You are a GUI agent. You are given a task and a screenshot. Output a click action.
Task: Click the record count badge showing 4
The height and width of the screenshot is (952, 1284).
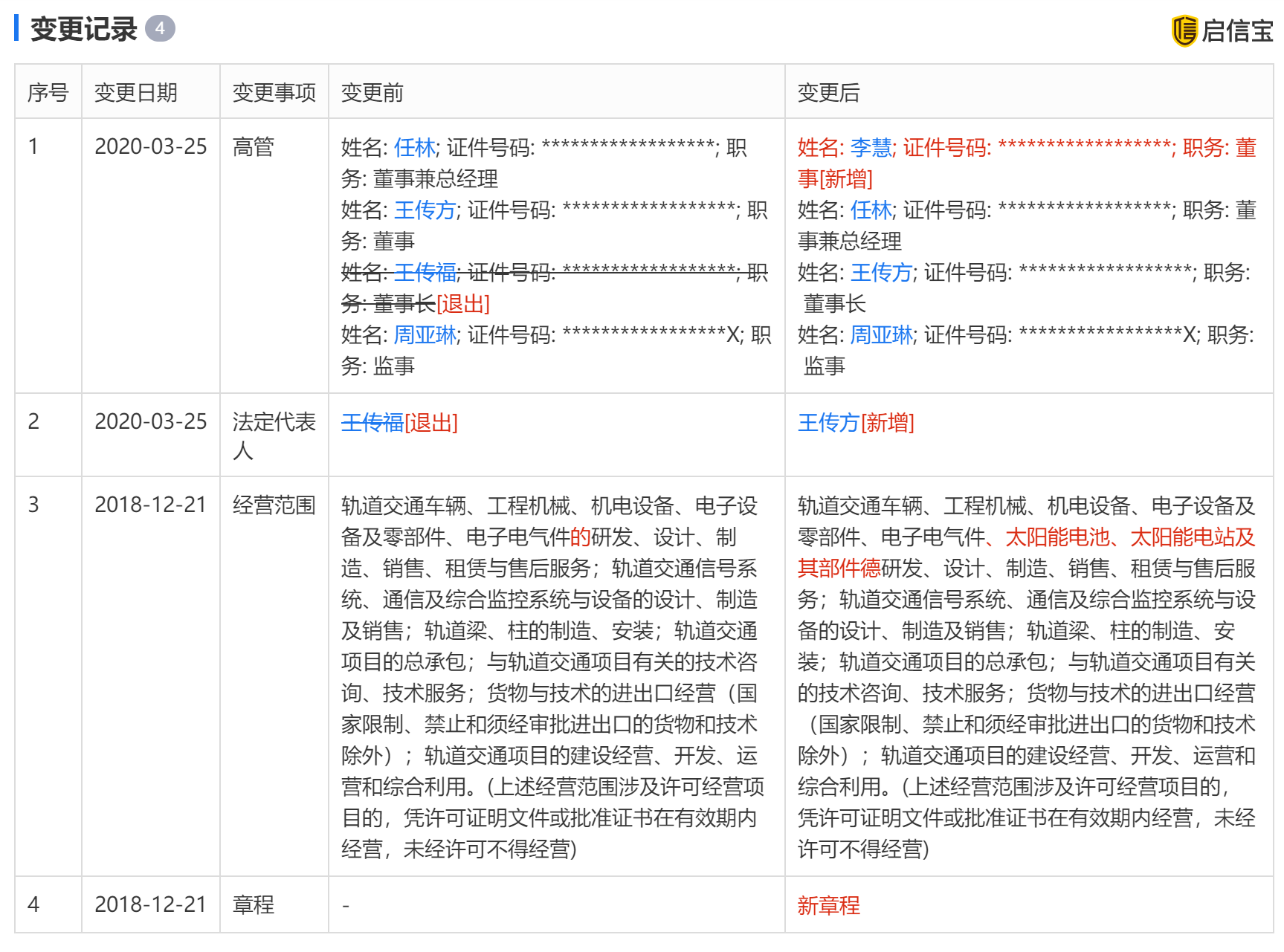point(160,29)
